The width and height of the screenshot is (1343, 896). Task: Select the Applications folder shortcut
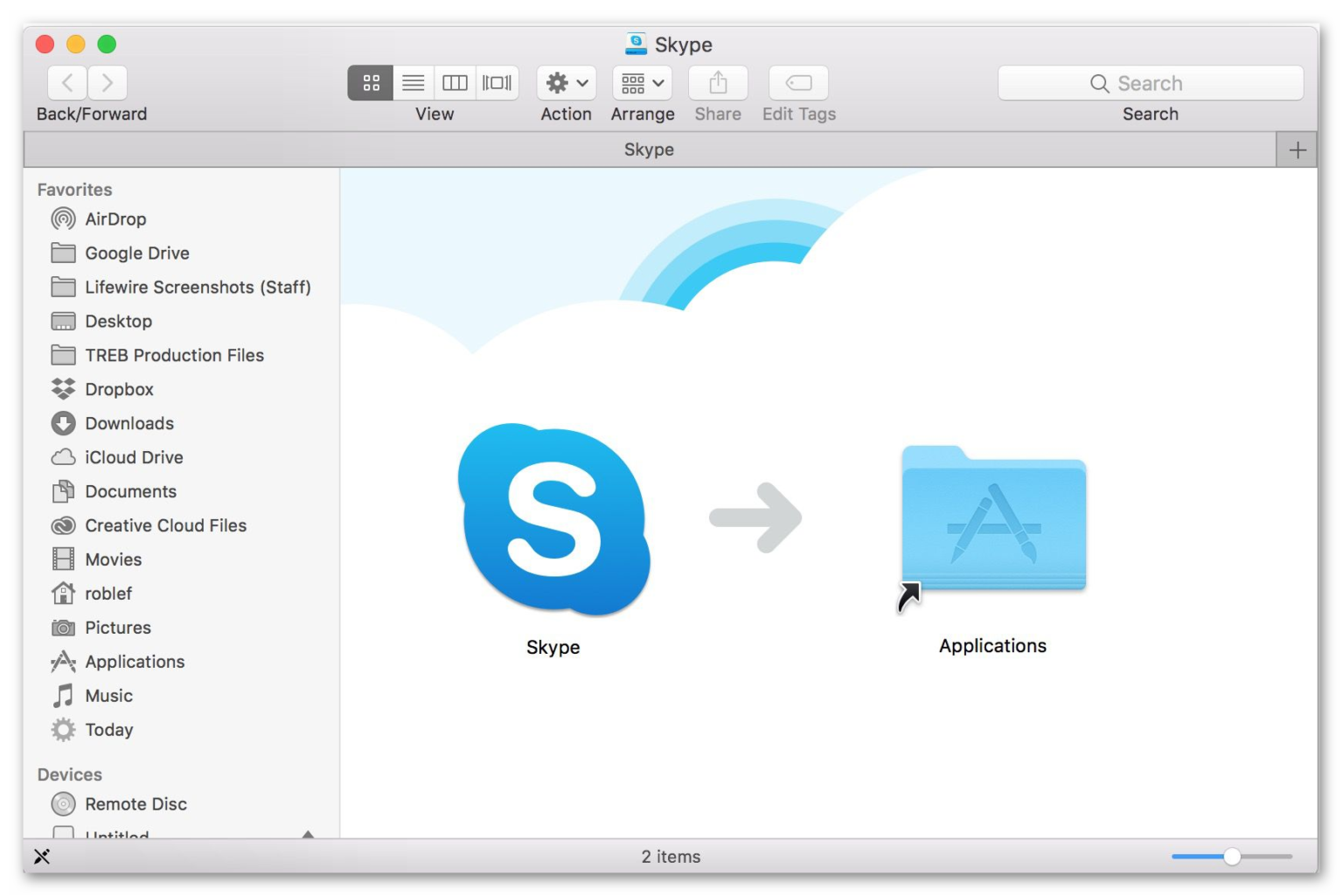pyautogui.click(x=993, y=519)
